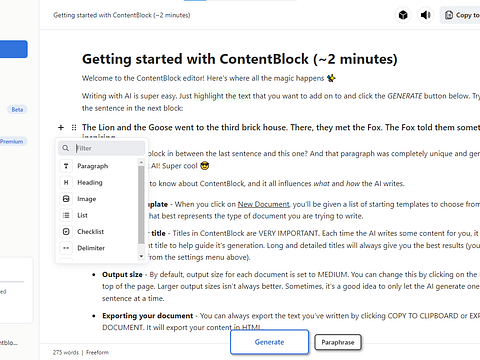Choose the Checklist block icon
The width and height of the screenshot is (480, 360).
pyautogui.click(x=66, y=231)
